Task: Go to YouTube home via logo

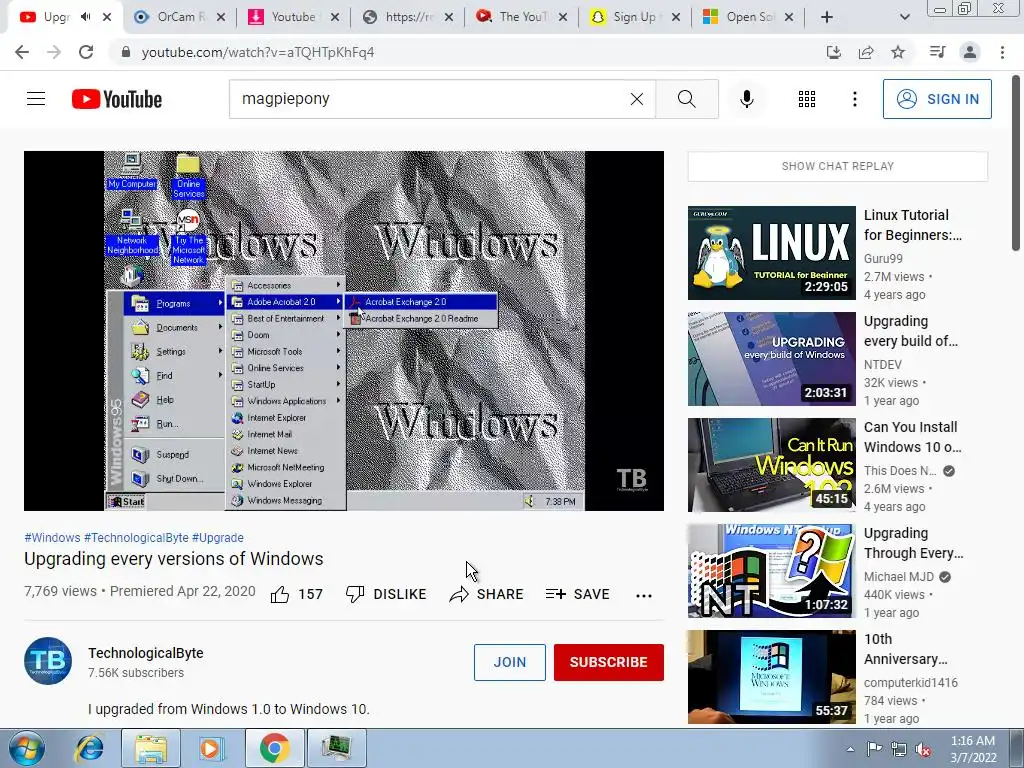Action: [x=117, y=99]
